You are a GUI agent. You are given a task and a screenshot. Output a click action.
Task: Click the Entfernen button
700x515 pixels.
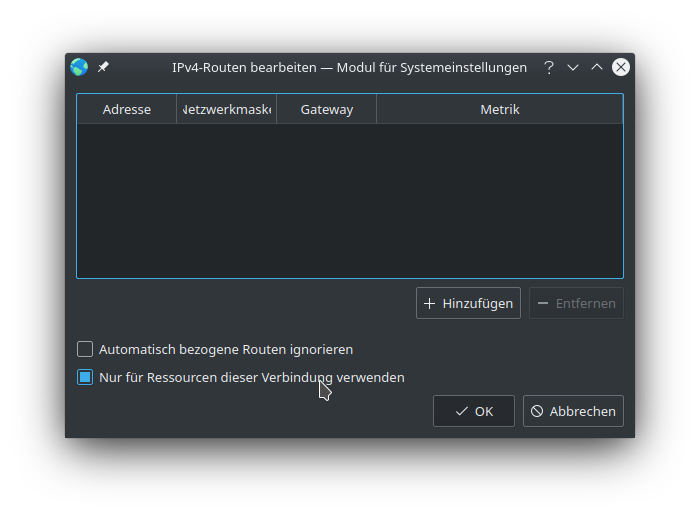(576, 303)
